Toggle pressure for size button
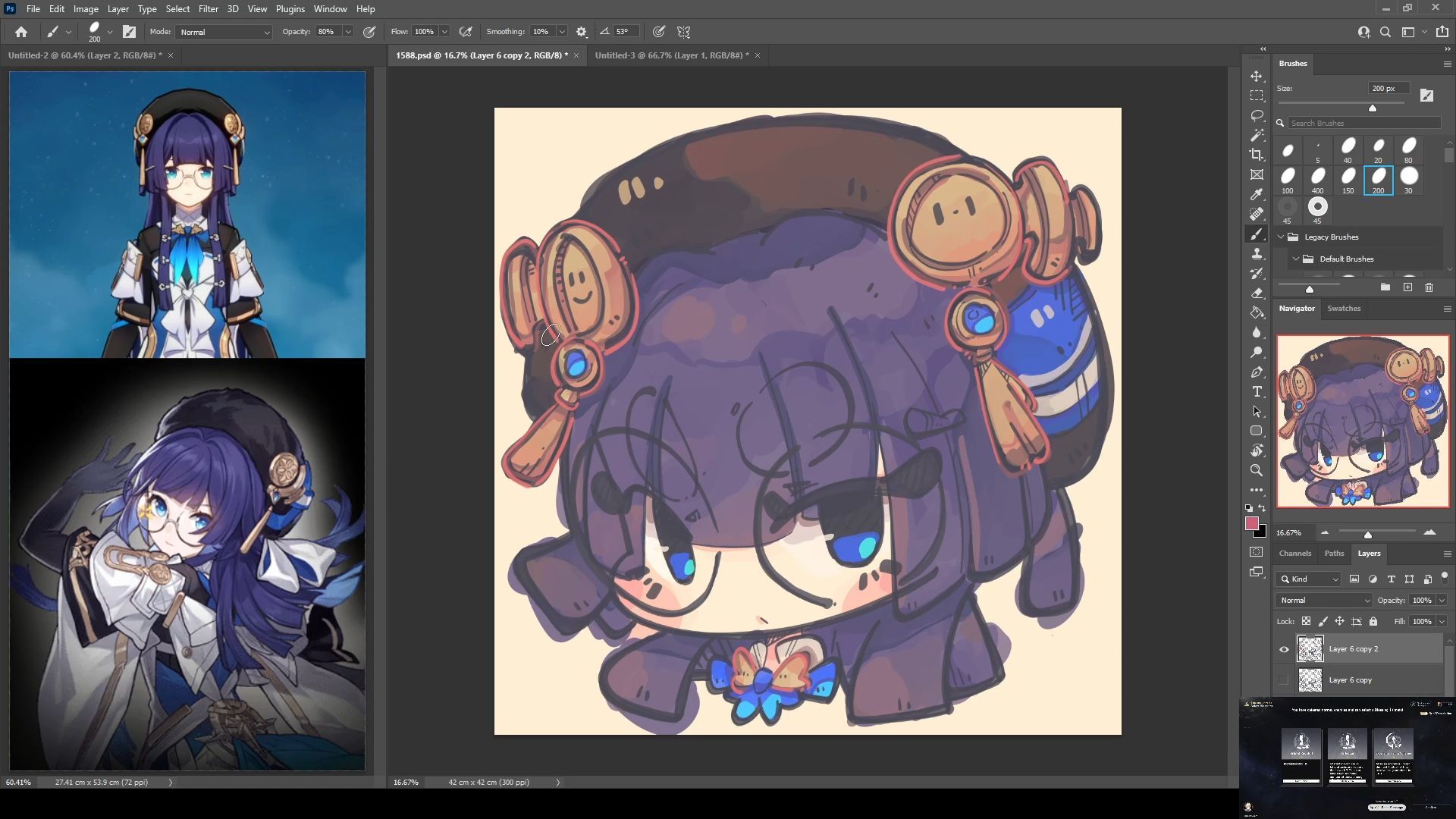The width and height of the screenshot is (1456, 819). point(659,32)
